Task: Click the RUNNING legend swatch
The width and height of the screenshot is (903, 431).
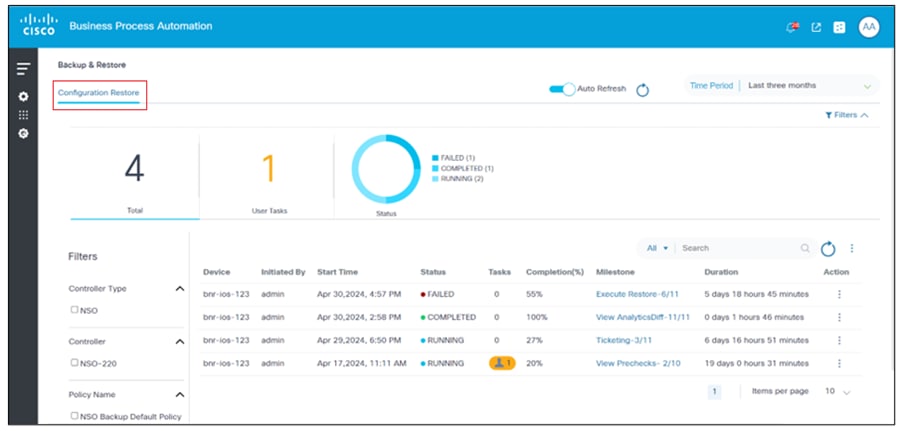Action: coord(435,179)
